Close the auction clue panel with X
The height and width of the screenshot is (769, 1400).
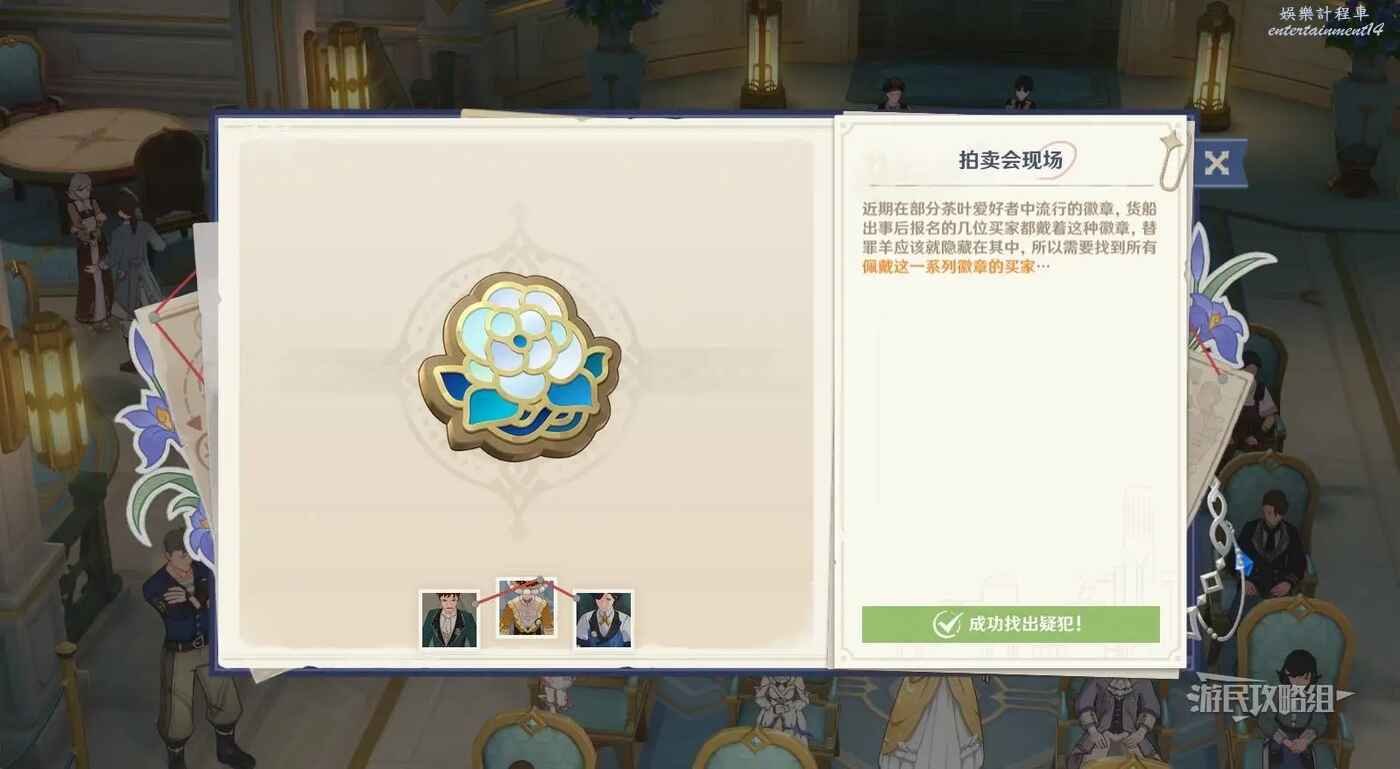click(1217, 163)
